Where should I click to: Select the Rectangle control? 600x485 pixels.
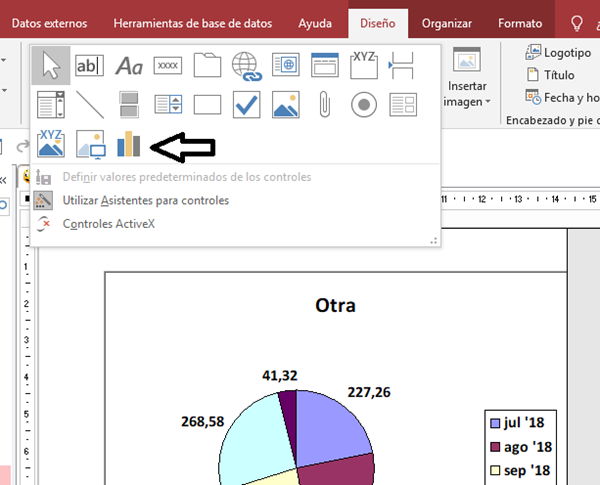207,104
